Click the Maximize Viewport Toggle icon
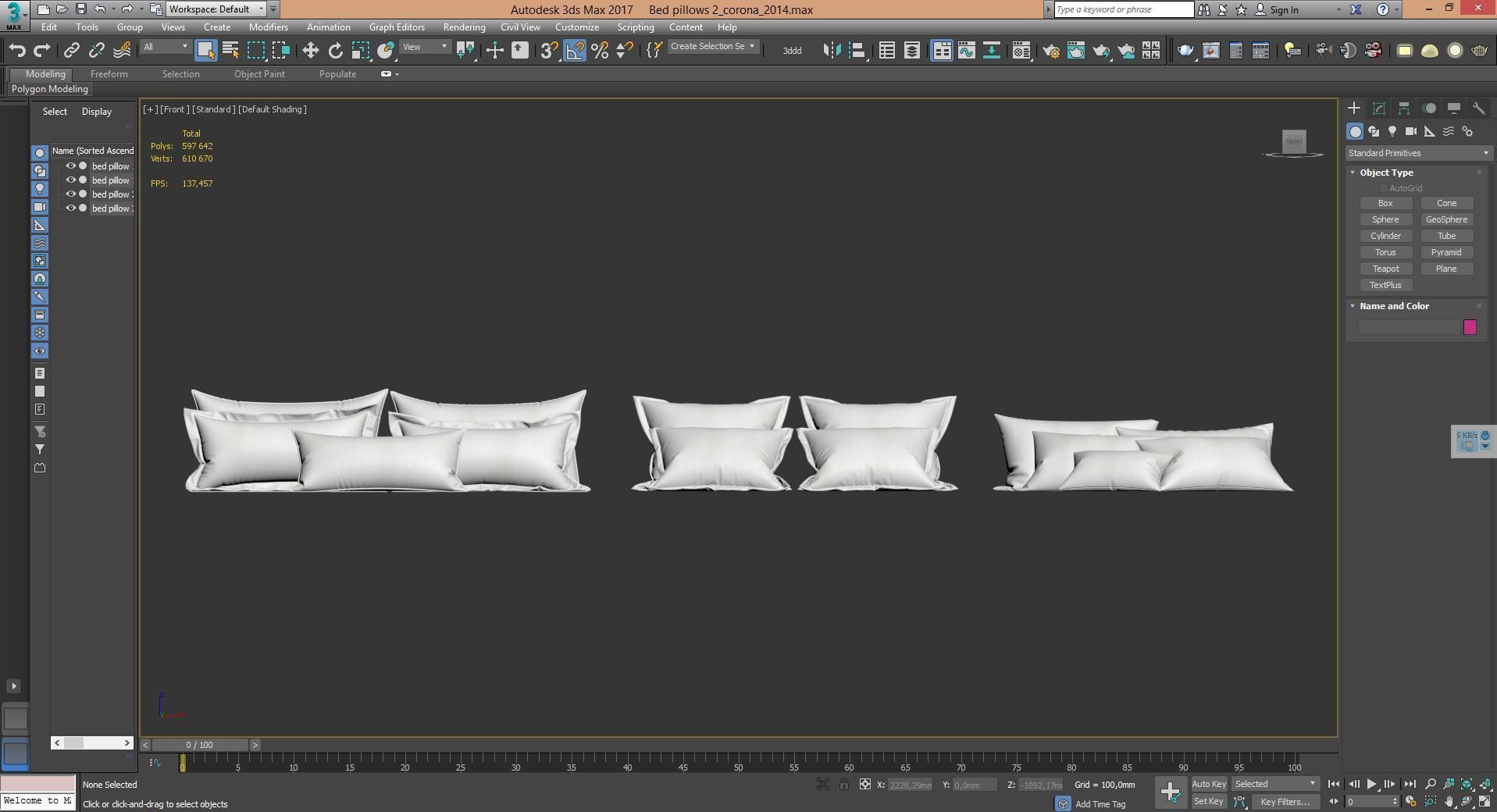This screenshot has width=1497, height=812. click(1485, 801)
